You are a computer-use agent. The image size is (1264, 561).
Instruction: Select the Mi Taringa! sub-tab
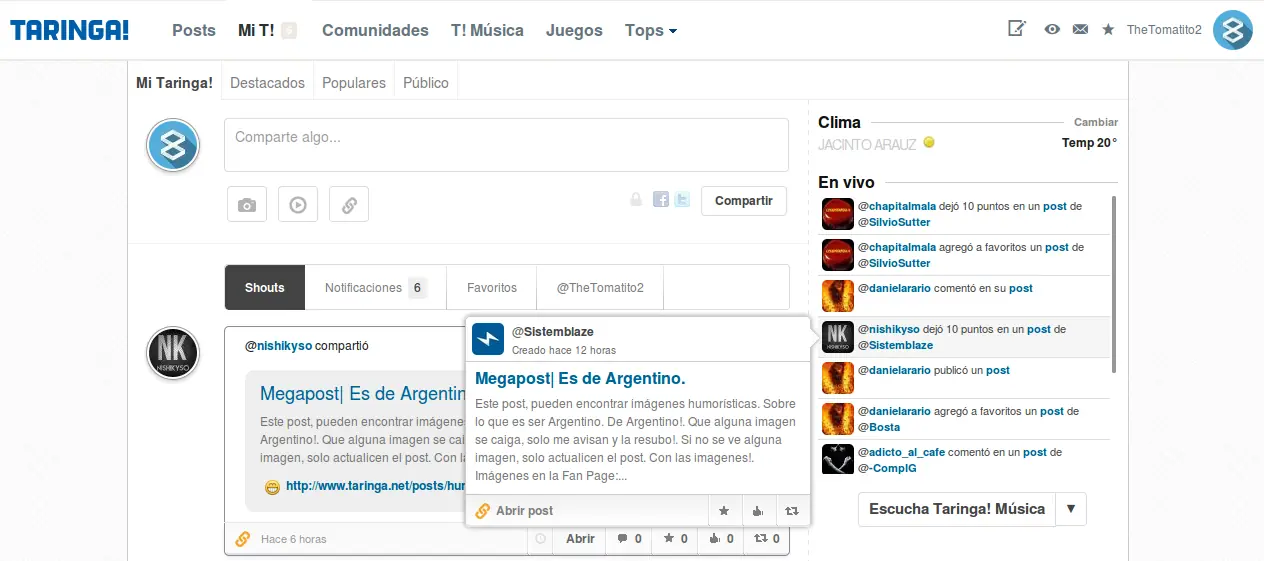pos(175,83)
